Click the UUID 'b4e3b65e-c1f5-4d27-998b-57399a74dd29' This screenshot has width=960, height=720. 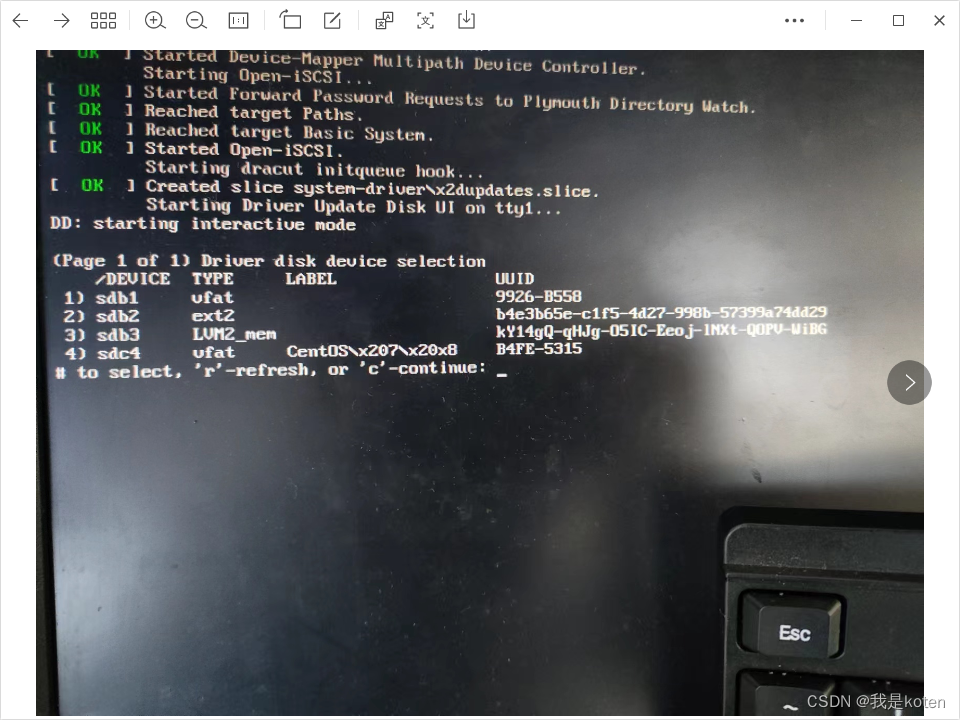(661, 313)
